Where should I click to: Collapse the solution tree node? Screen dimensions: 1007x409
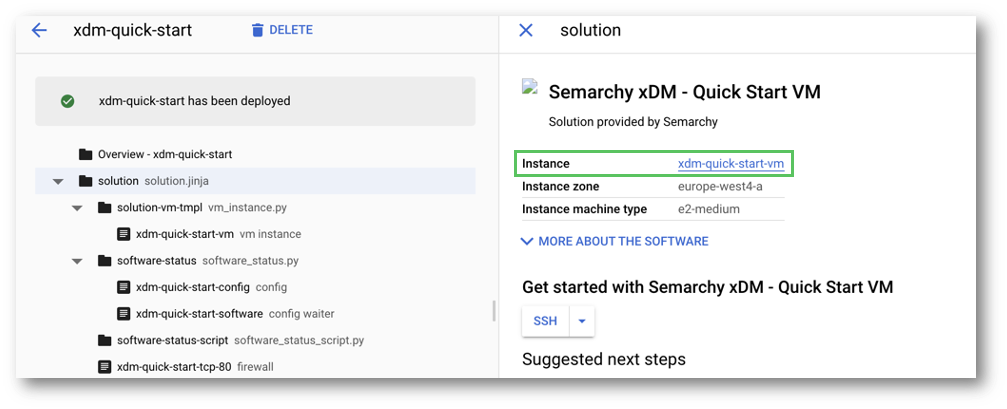58,182
